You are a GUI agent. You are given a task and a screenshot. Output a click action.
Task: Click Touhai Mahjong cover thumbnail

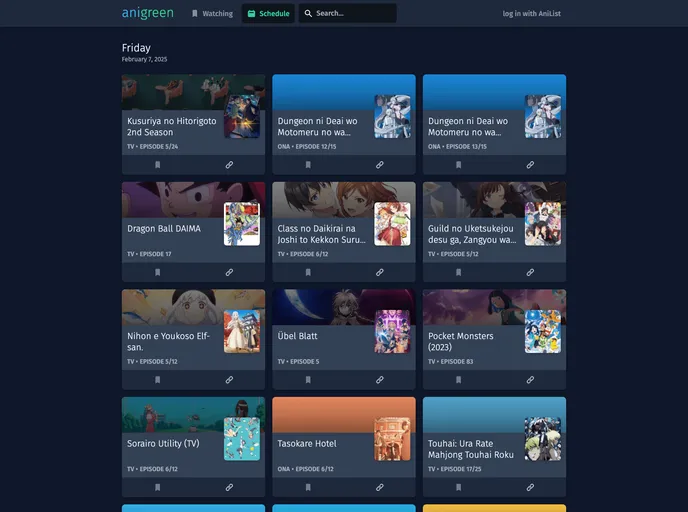click(x=543, y=439)
